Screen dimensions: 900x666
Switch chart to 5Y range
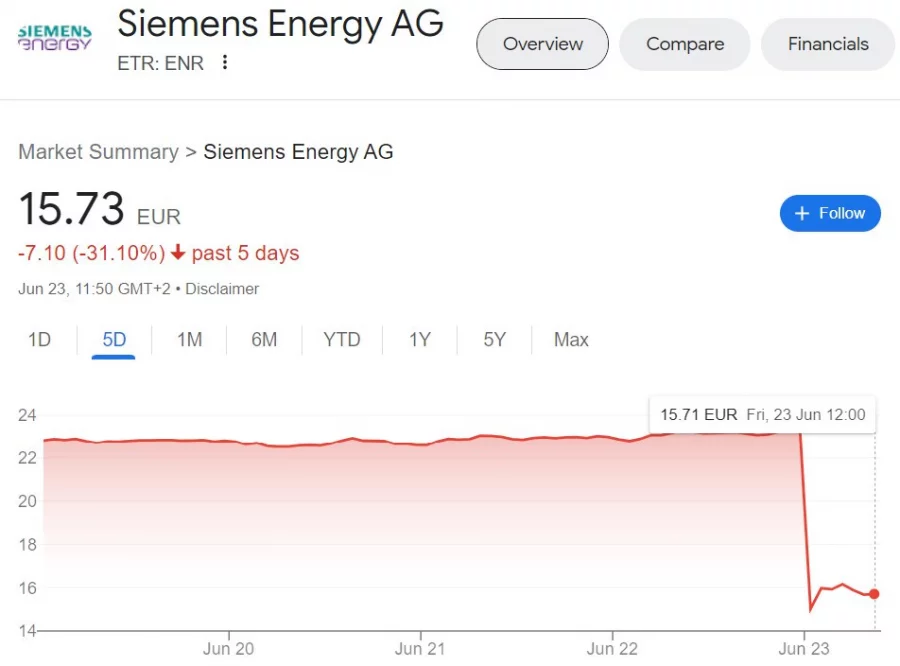494,340
